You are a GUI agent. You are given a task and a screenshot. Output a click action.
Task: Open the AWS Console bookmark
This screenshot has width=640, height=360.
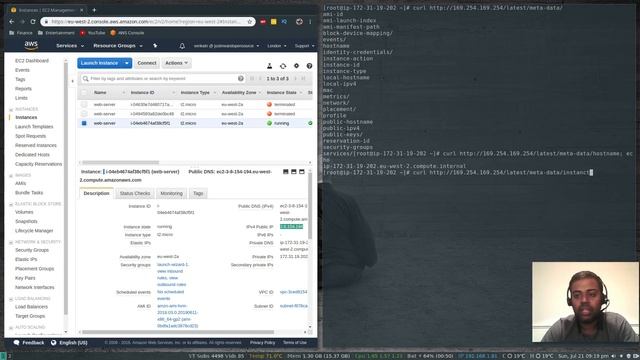coord(127,33)
